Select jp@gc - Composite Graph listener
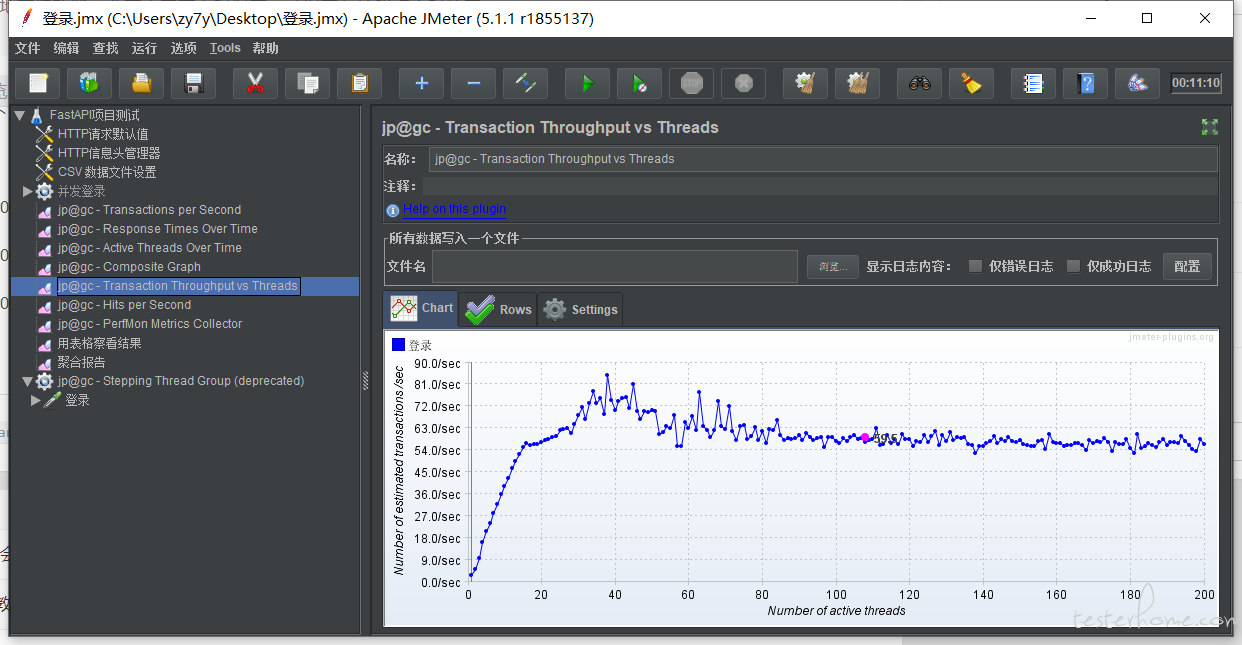1242x645 pixels. pyautogui.click(x=129, y=267)
